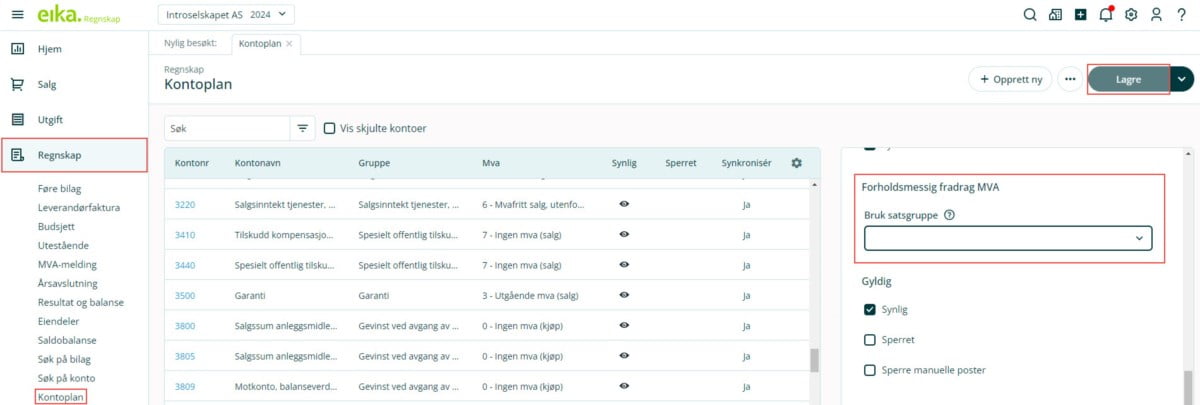Viewport: 1200px width, 405px height.
Task: Open account number 3500 link
Action: (x=185, y=297)
